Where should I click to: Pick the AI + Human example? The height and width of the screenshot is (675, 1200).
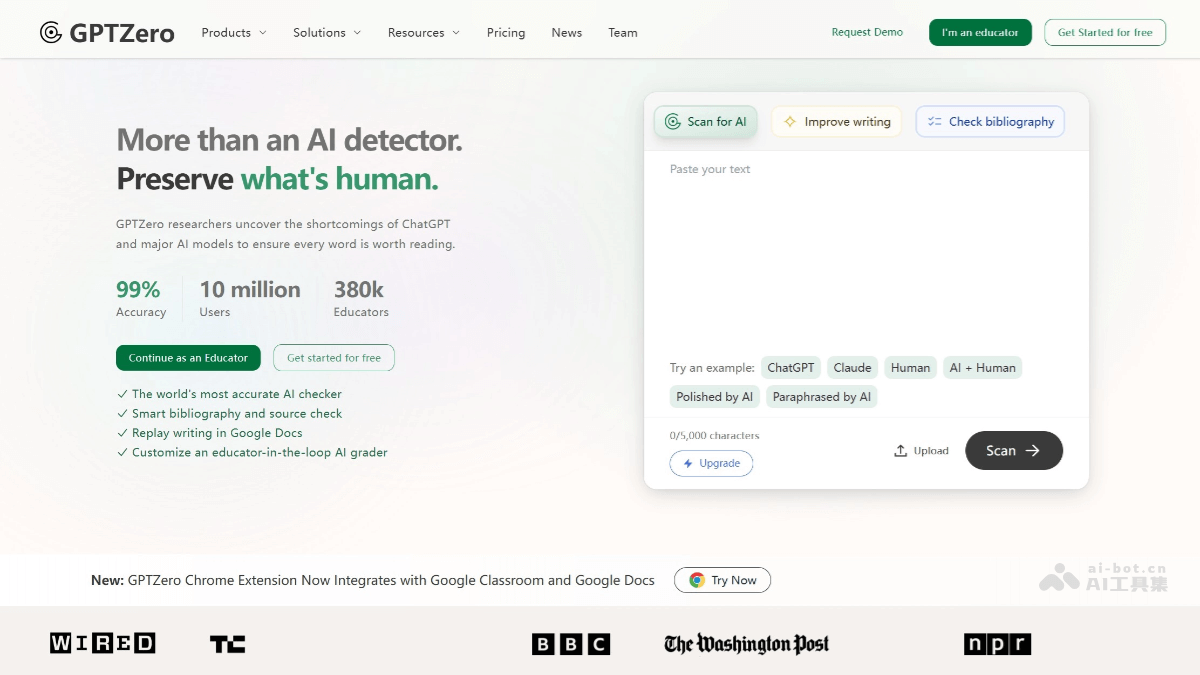(982, 368)
